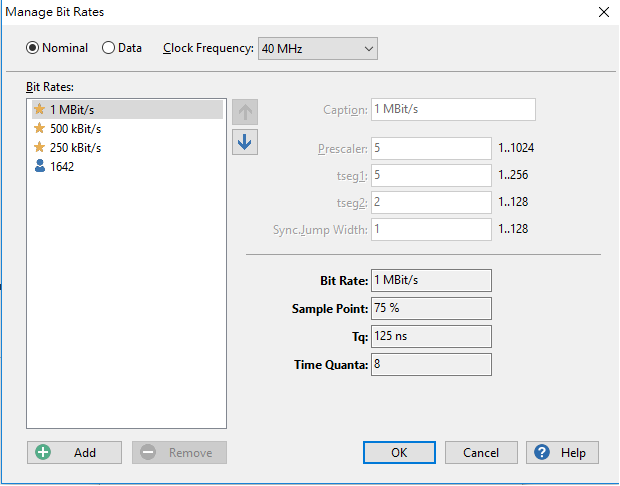Click the green plus icon on Add

pos(43,452)
